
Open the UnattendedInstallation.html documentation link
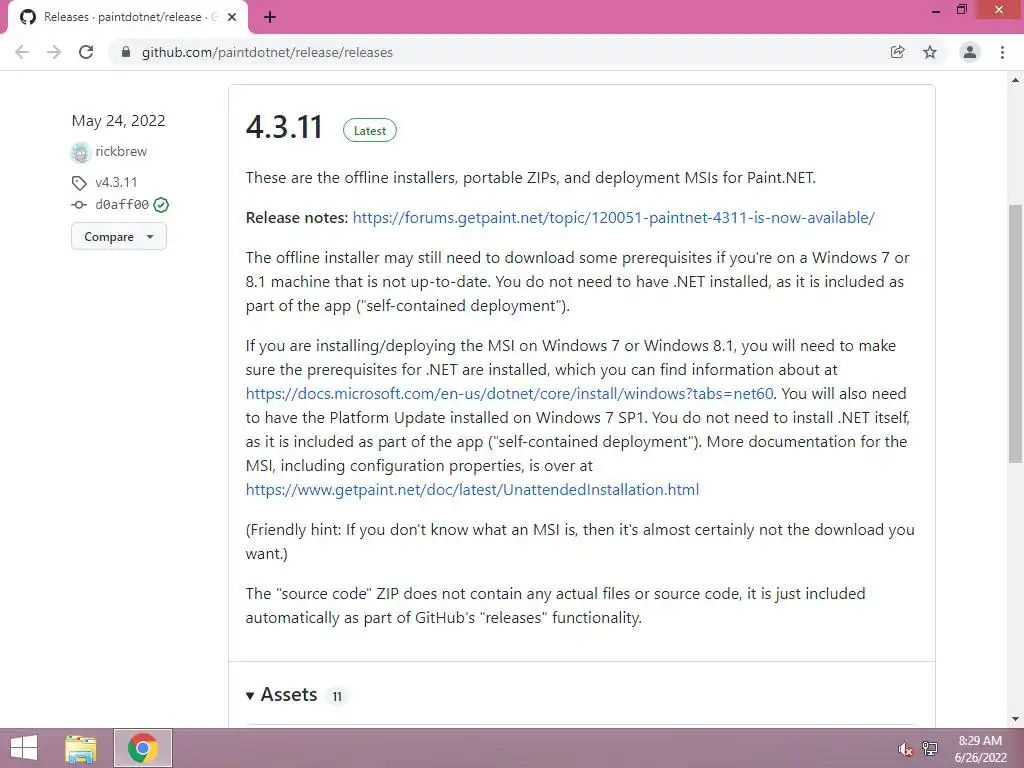[472, 490]
